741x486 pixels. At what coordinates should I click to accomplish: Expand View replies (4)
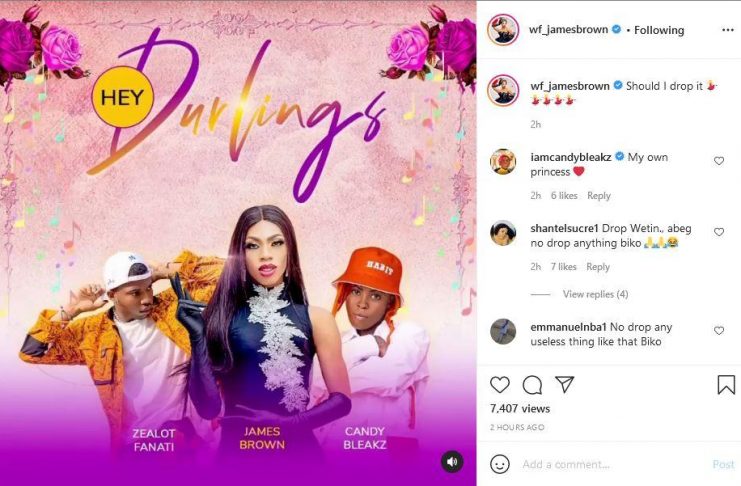[595, 294]
